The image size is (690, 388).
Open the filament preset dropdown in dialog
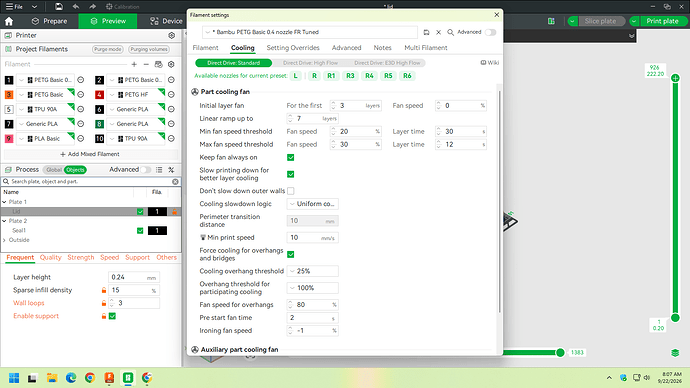coord(310,32)
